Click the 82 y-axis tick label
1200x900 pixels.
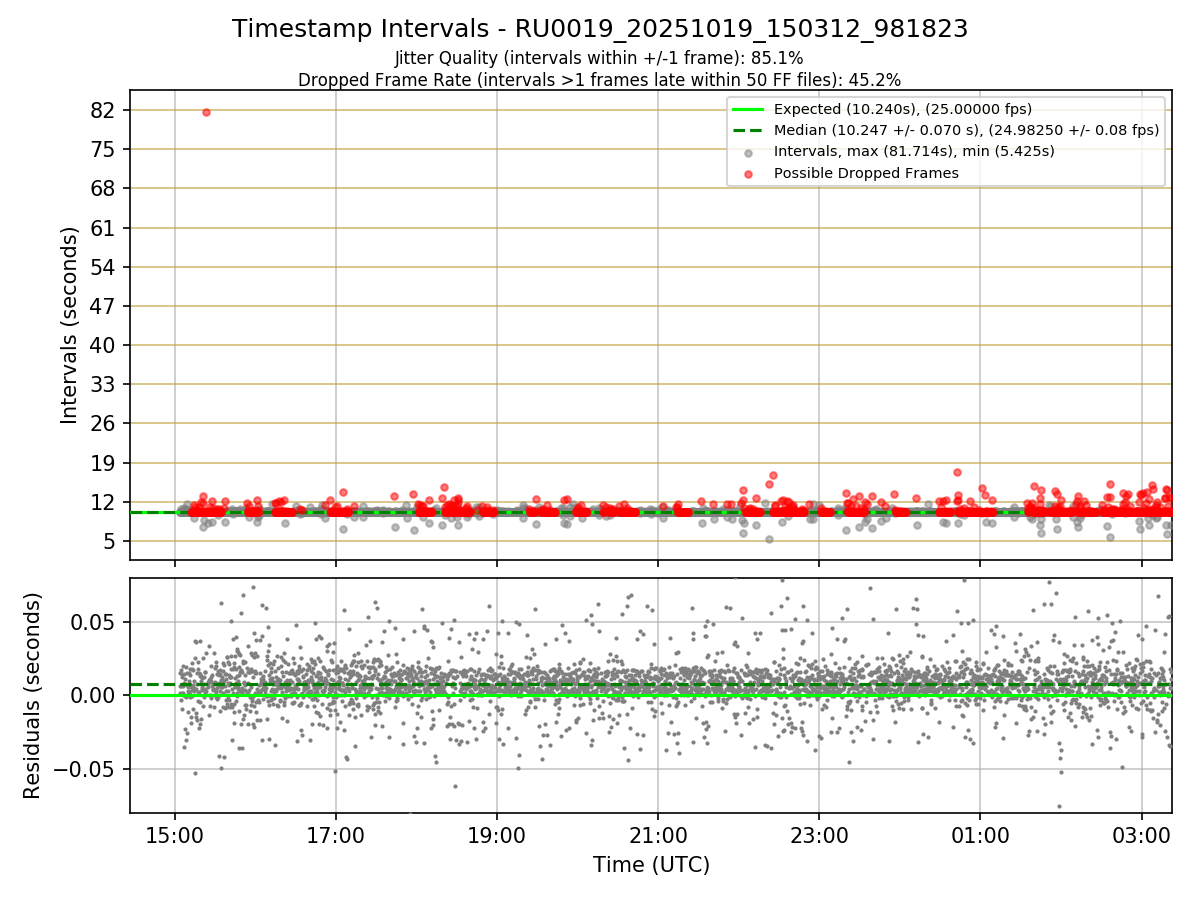click(104, 110)
